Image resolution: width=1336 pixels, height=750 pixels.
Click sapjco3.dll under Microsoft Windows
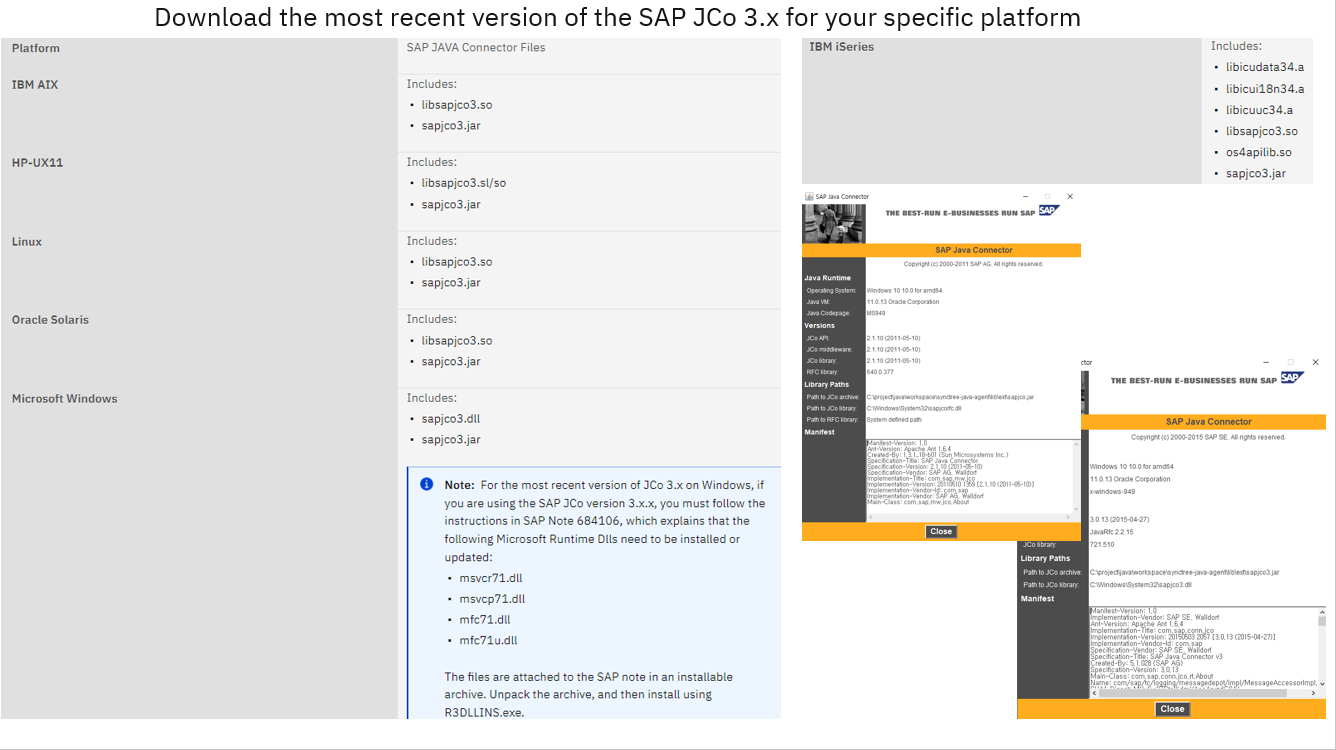(x=451, y=419)
